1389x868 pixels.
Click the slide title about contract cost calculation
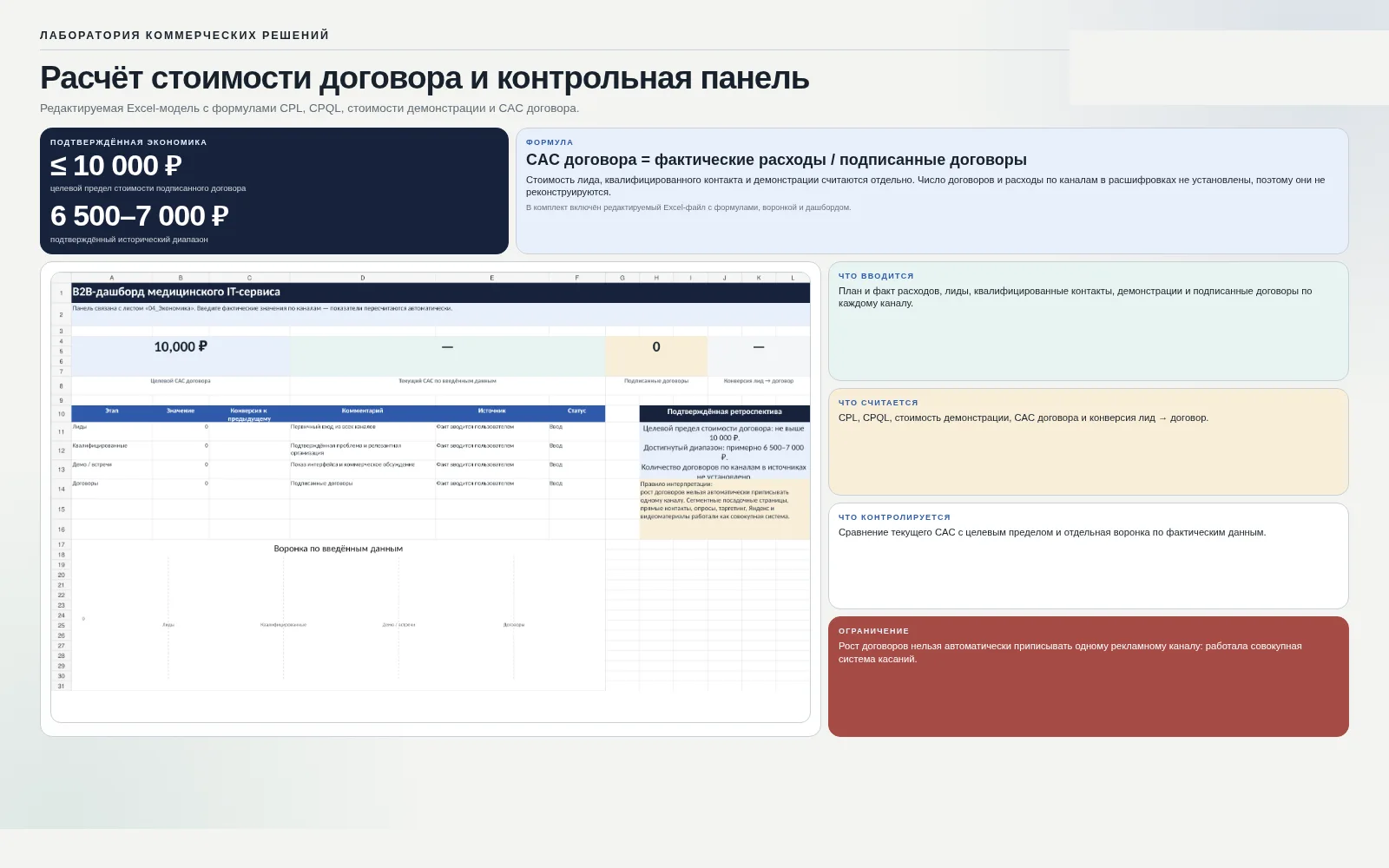tap(425, 78)
